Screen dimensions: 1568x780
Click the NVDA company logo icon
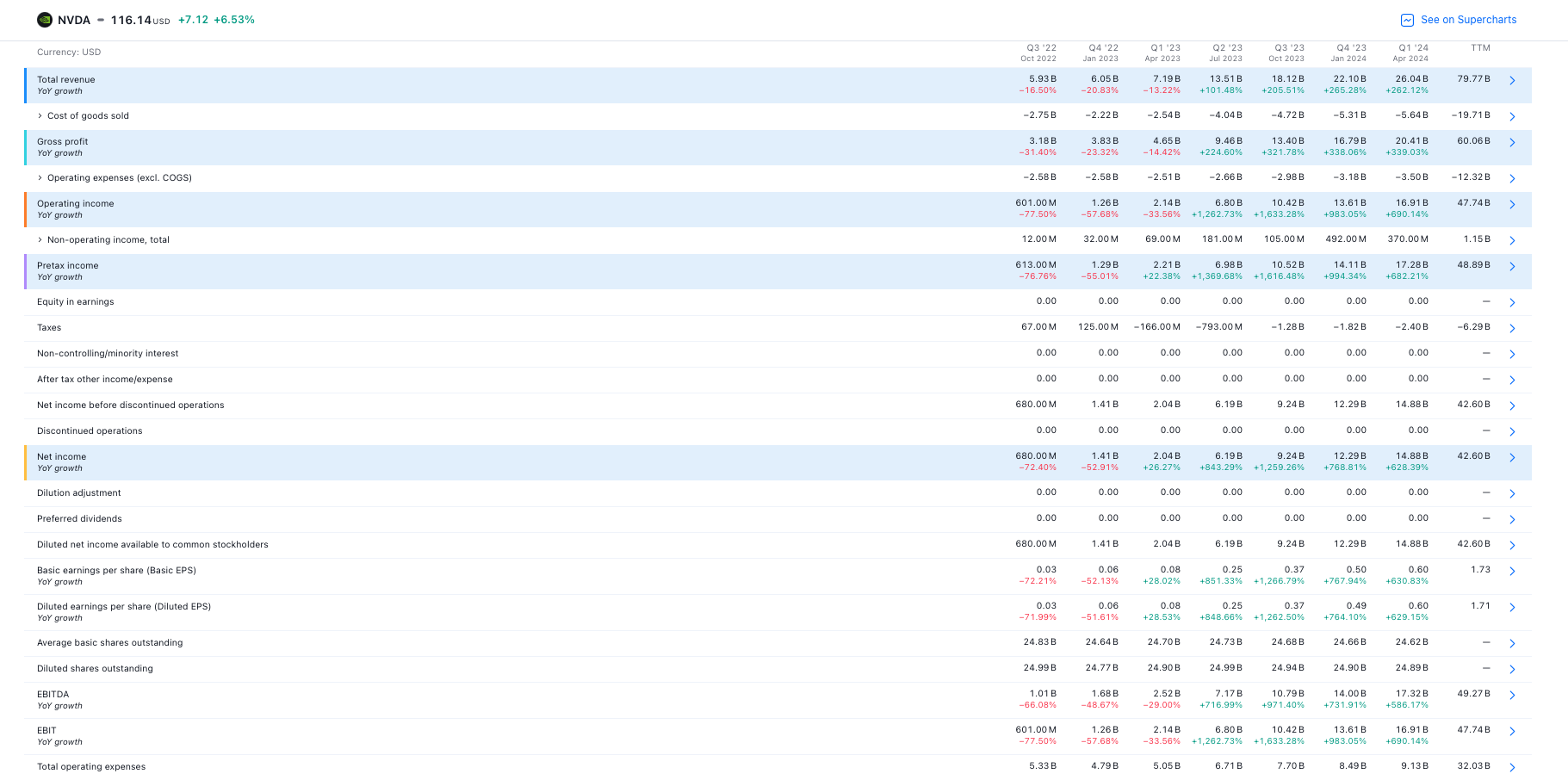(x=45, y=20)
